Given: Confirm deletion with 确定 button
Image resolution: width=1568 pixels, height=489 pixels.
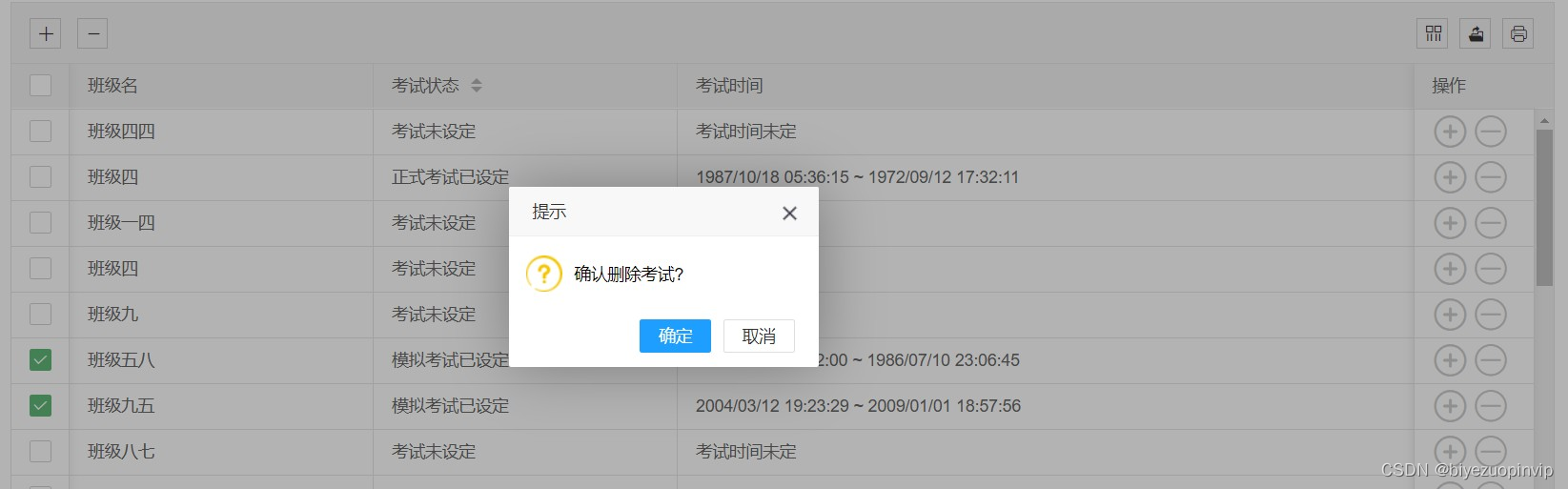Looking at the screenshot, I should click(x=675, y=336).
